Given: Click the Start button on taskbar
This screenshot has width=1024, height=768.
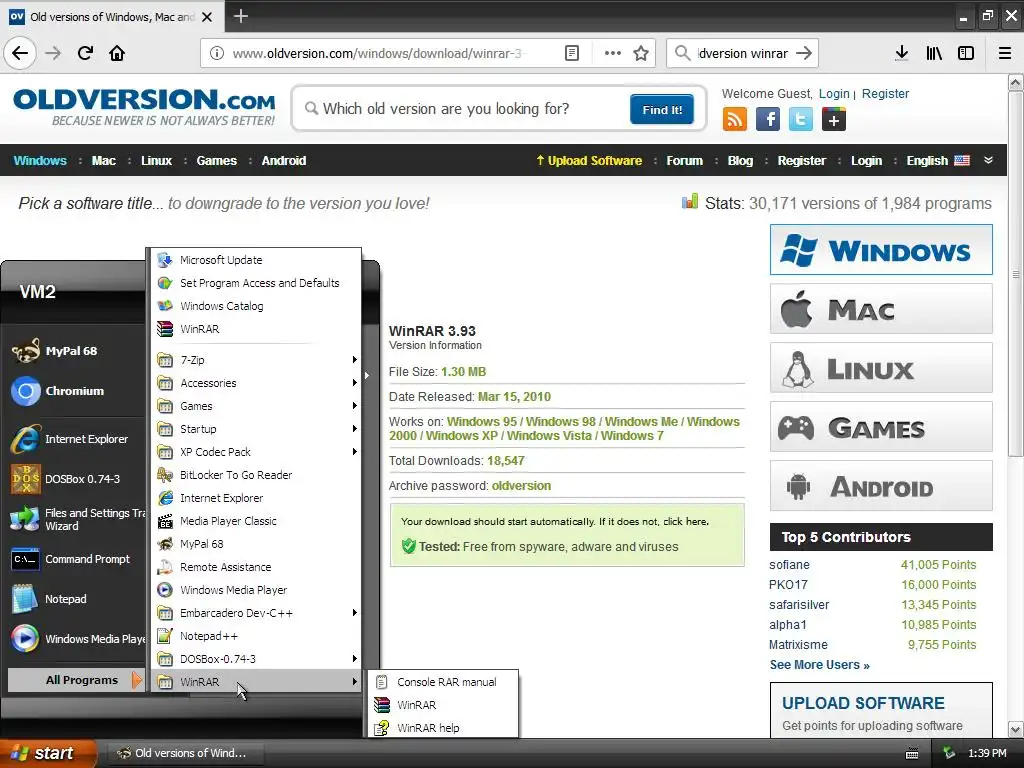Looking at the screenshot, I should (47, 754).
